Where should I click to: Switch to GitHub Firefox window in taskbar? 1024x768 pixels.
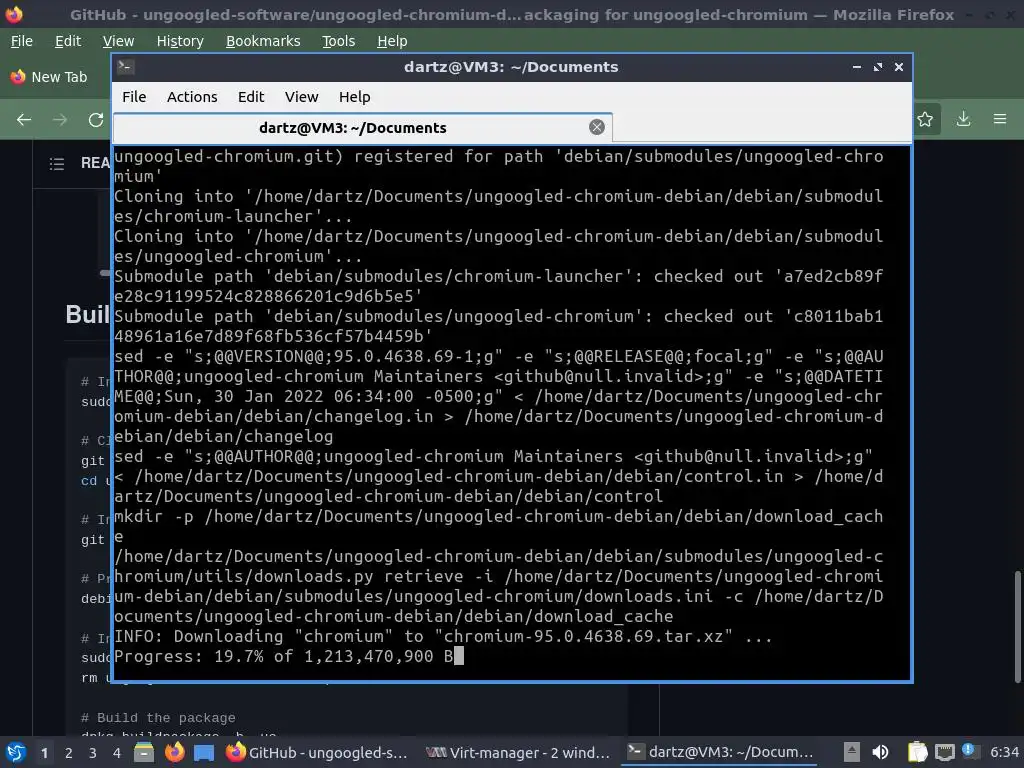tap(318, 753)
